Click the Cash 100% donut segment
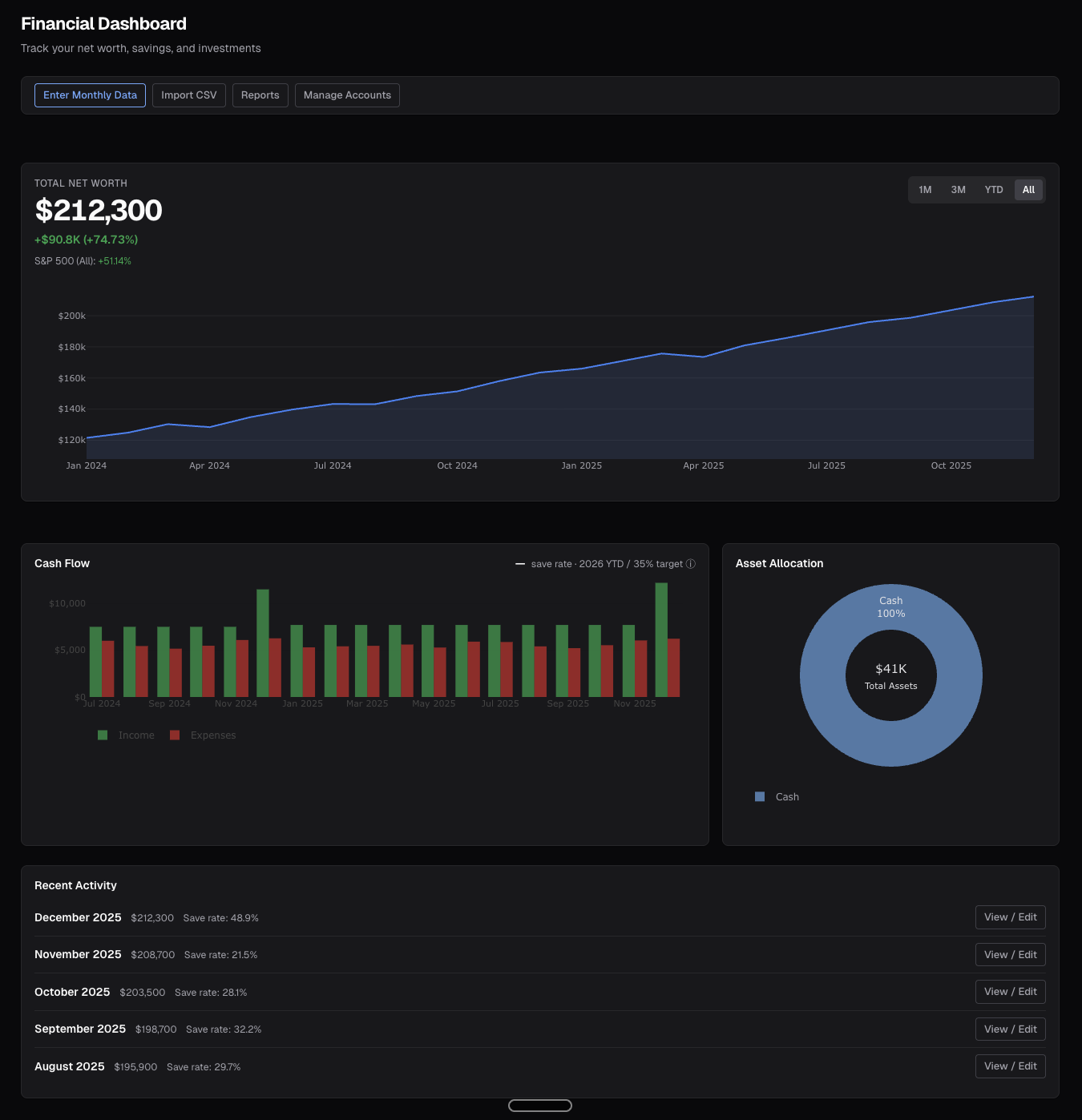 [x=891, y=607]
